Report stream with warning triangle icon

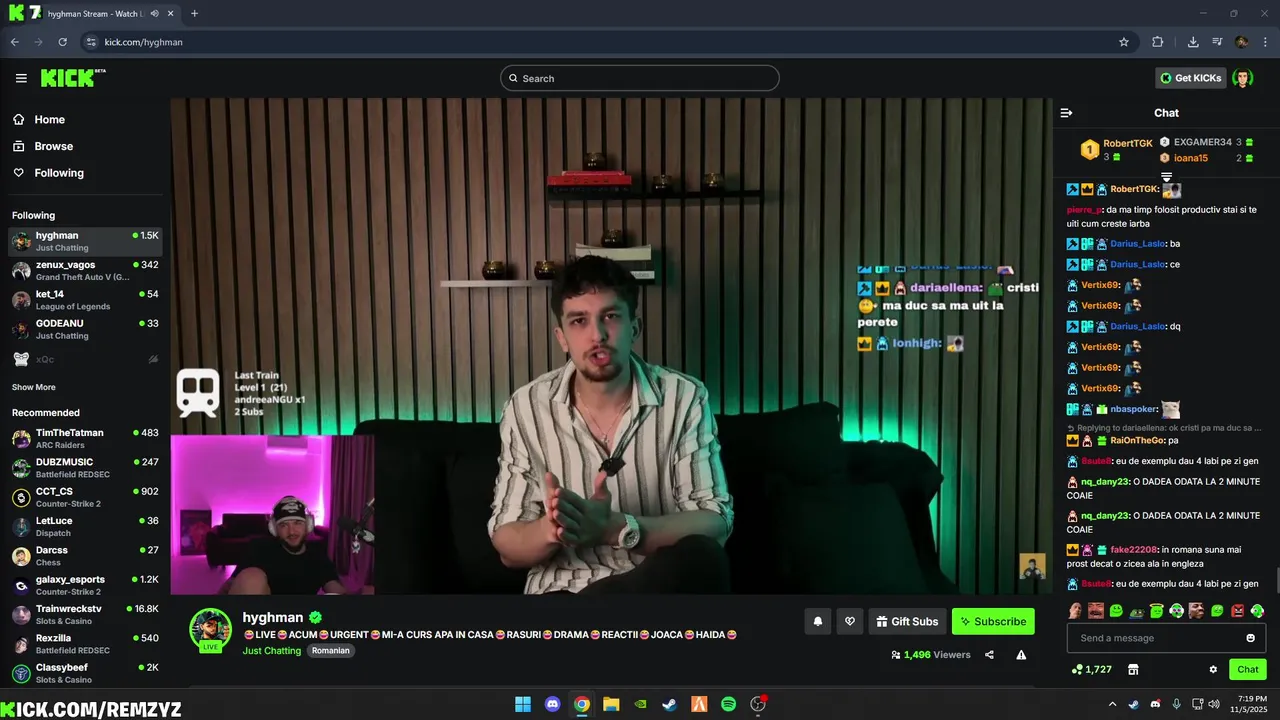[x=1021, y=655]
